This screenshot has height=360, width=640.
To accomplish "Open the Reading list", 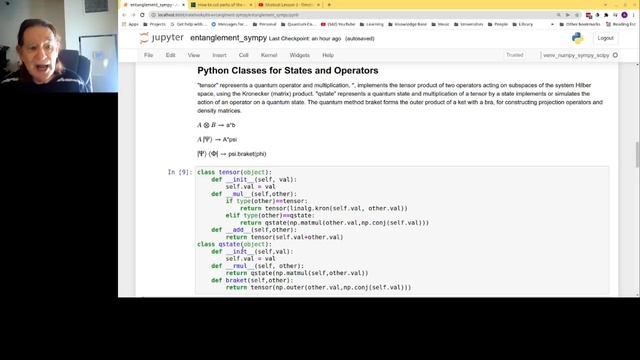I will pos(620,24).
